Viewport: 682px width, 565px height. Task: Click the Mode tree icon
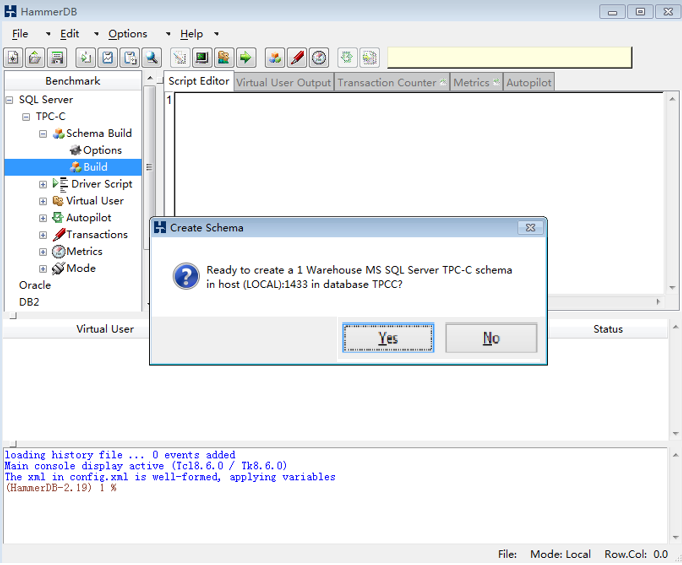pyautogui.click(x=58, y=268)
